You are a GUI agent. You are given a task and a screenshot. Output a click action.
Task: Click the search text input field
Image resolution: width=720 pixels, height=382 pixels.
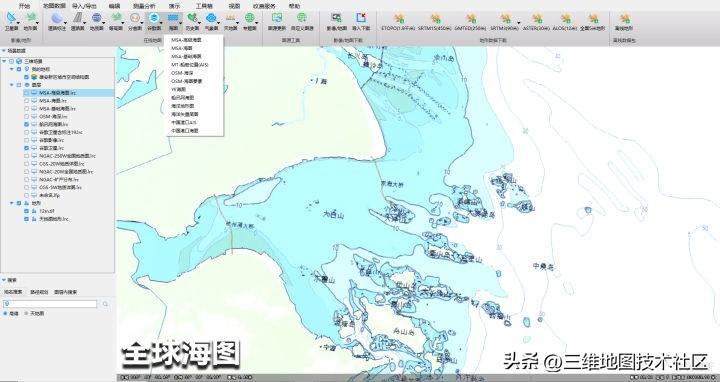pos(50,304)
